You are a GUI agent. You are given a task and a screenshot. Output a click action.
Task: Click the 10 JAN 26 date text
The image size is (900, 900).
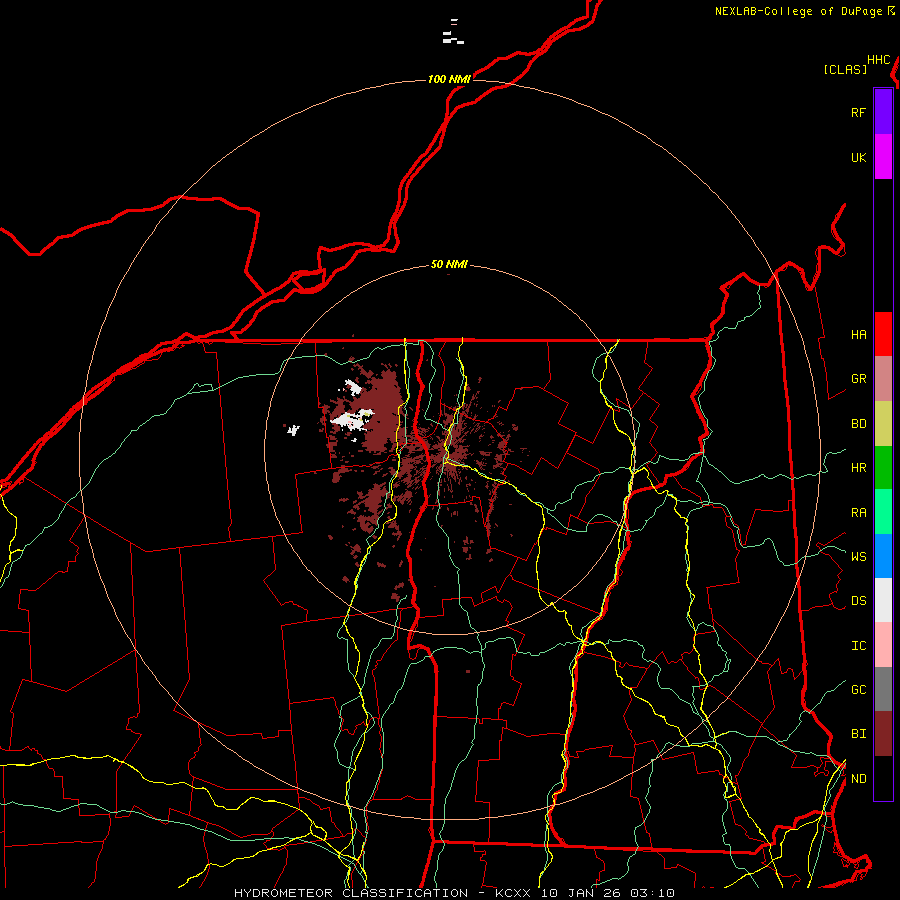(x=580, y=893)
